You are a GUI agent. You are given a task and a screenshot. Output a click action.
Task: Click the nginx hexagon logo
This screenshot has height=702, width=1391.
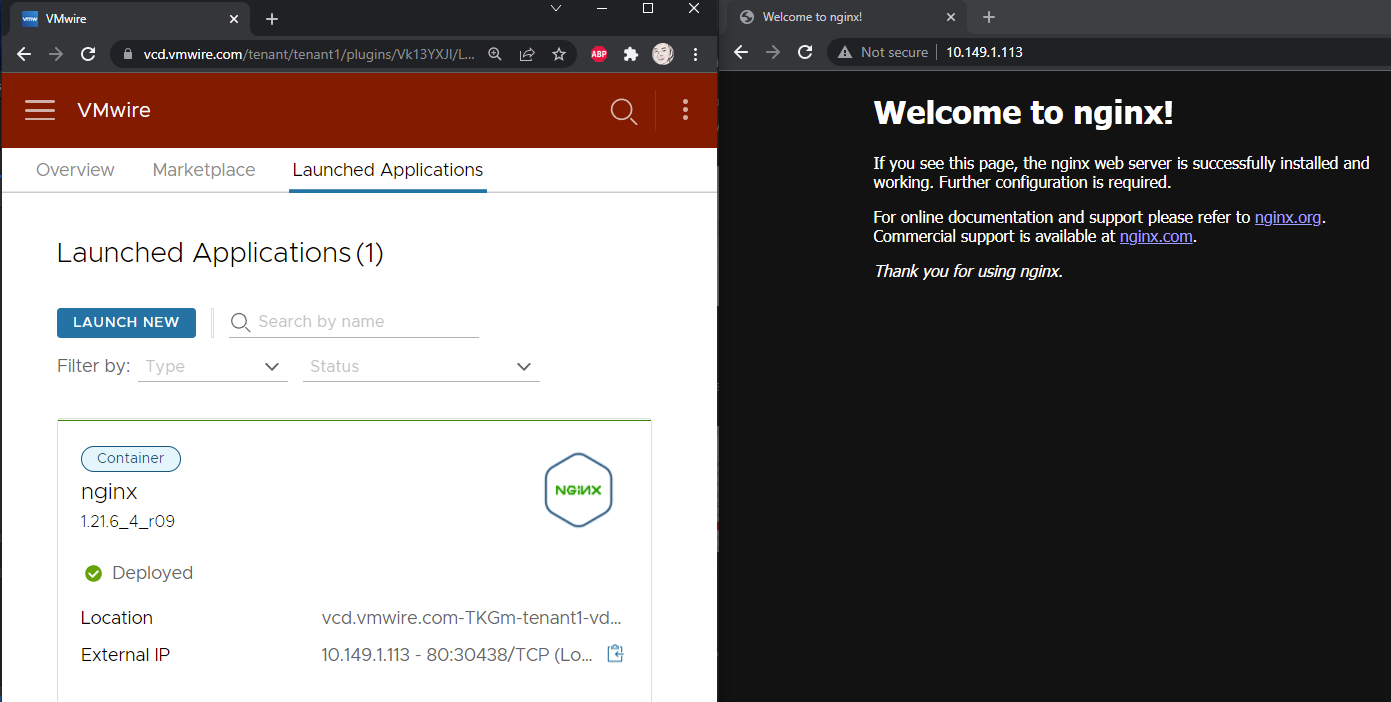click(x=578, y=490)
